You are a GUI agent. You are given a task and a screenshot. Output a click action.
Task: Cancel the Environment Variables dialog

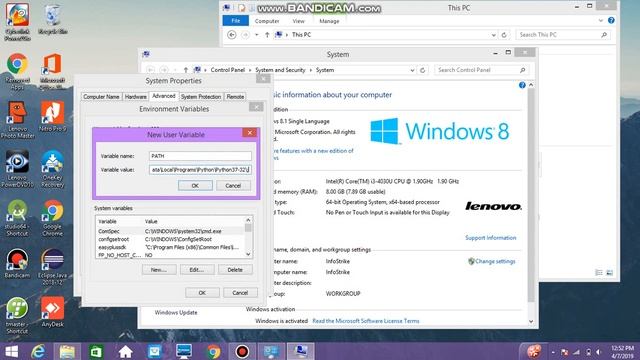(240, 293)
